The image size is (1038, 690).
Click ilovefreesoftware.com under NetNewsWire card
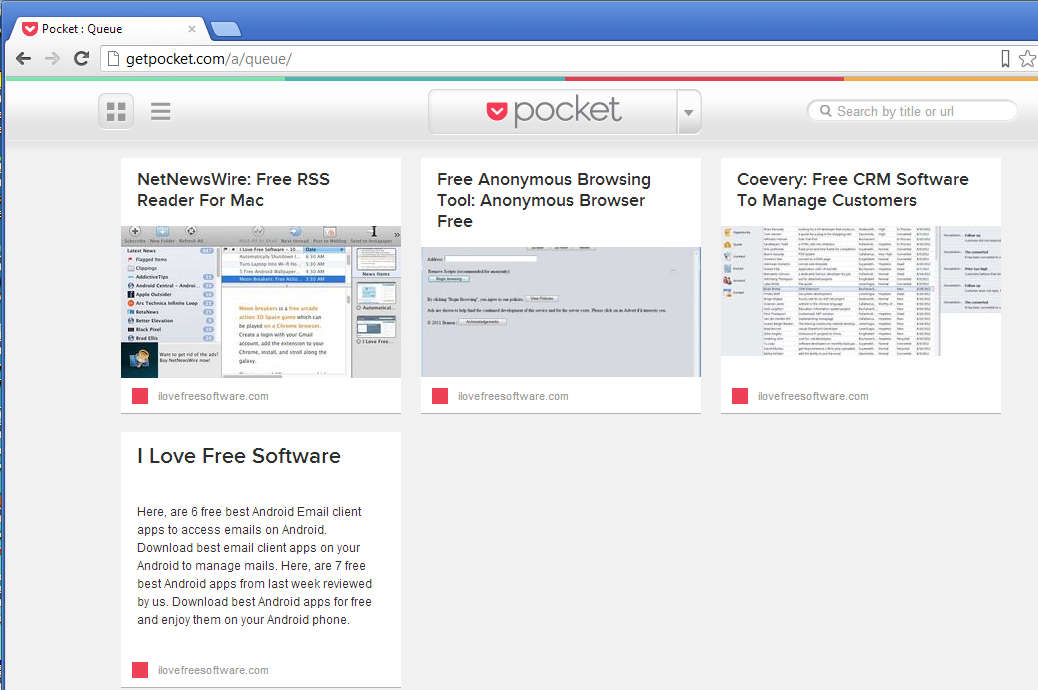213,396
